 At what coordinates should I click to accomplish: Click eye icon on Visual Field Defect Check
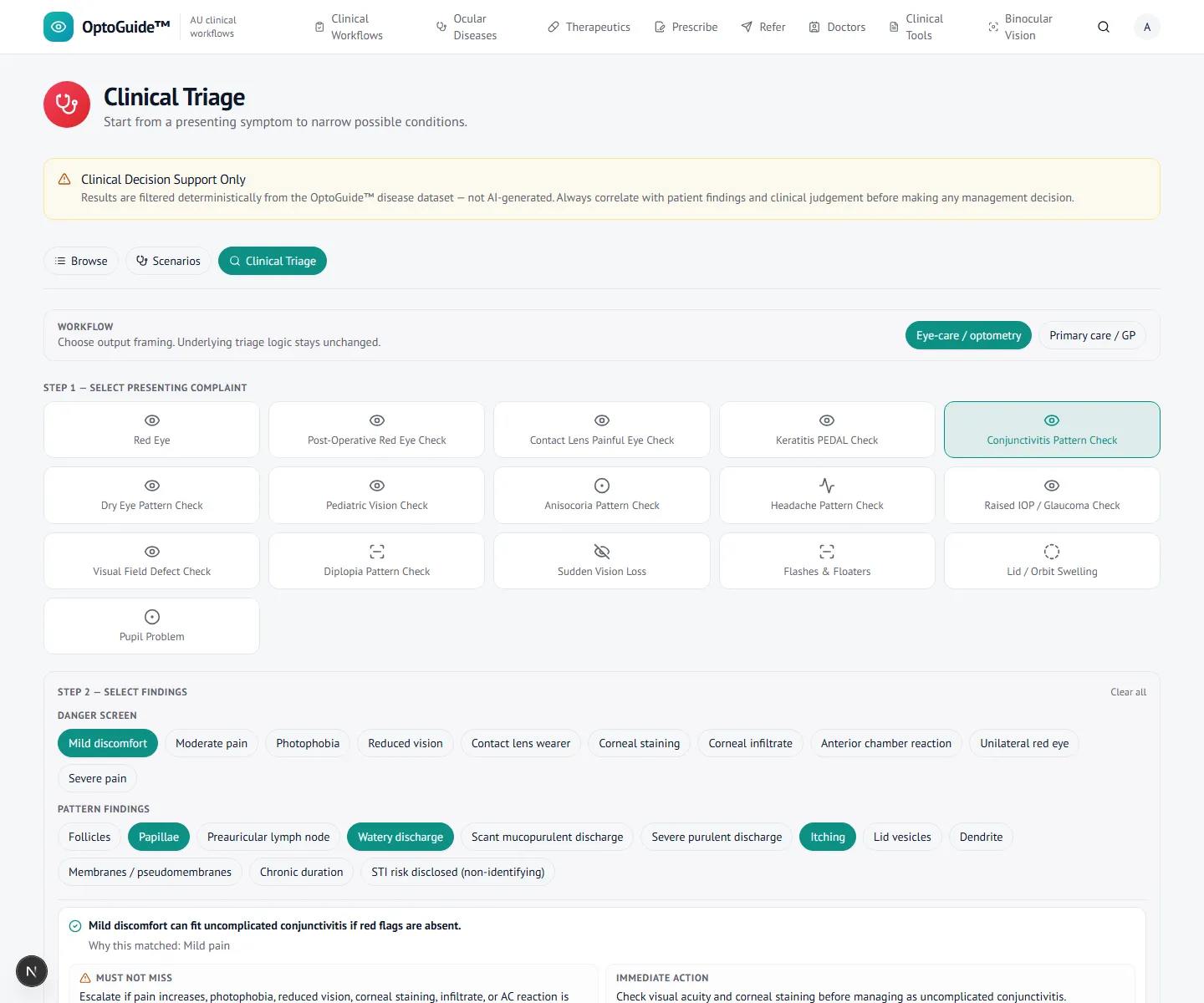[152, 552]
